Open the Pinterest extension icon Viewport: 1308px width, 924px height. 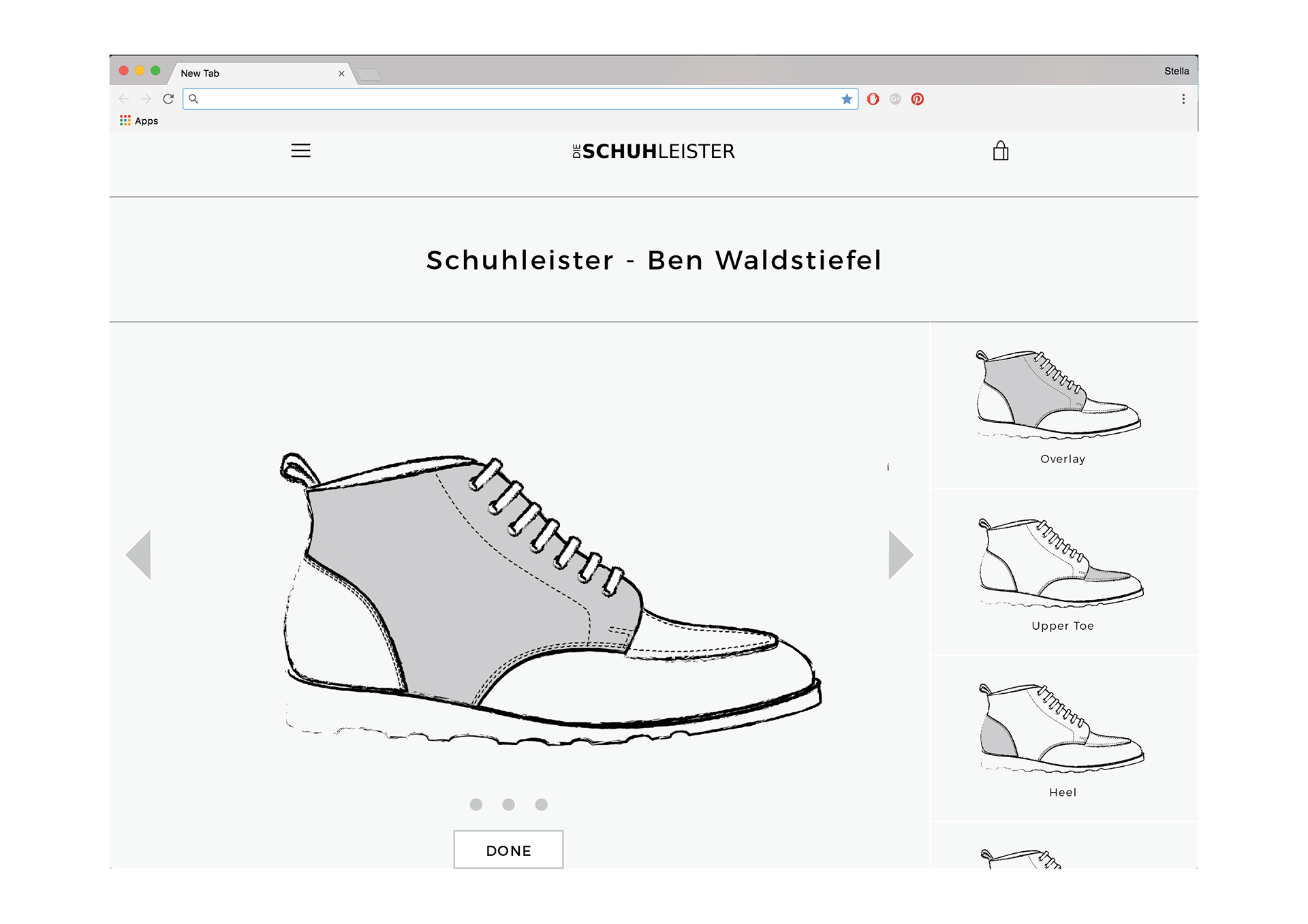pos(918,99)
